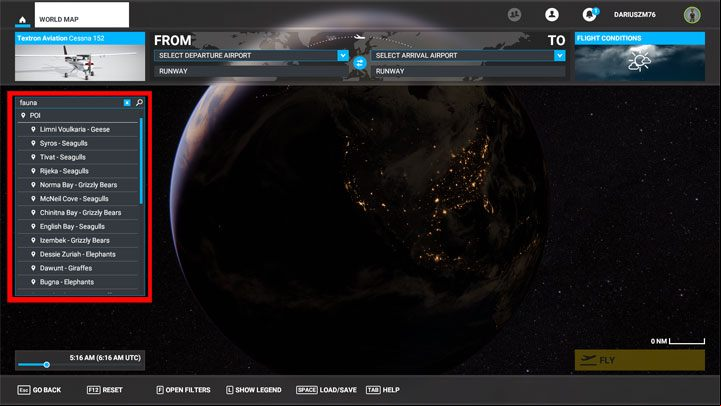Image resolution: width=721 pixels, height=406 pixels.
Task: Select McNeil Cove - Seagulls result
Action: pos(78,199)
